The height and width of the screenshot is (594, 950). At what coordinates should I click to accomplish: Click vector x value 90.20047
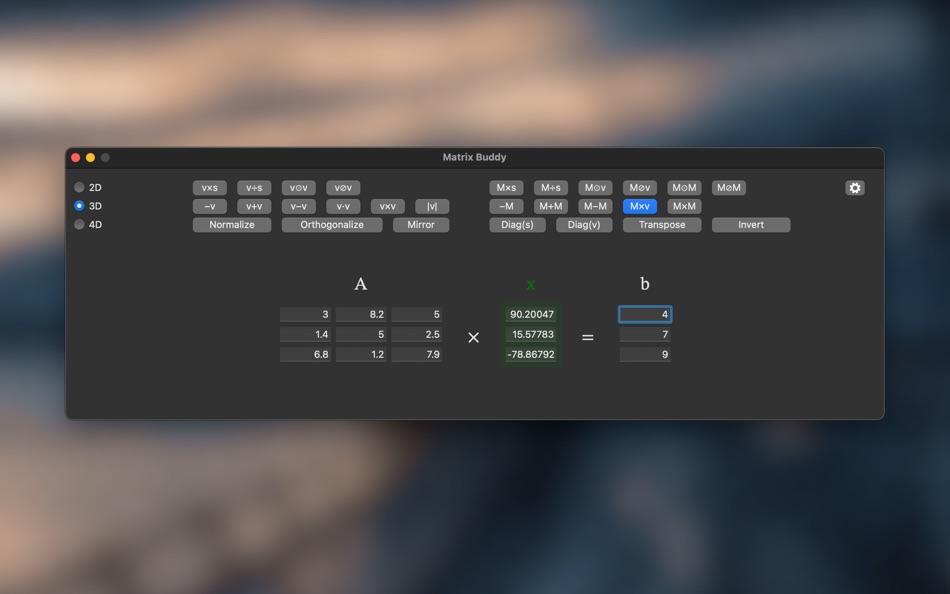pos(531,315)
